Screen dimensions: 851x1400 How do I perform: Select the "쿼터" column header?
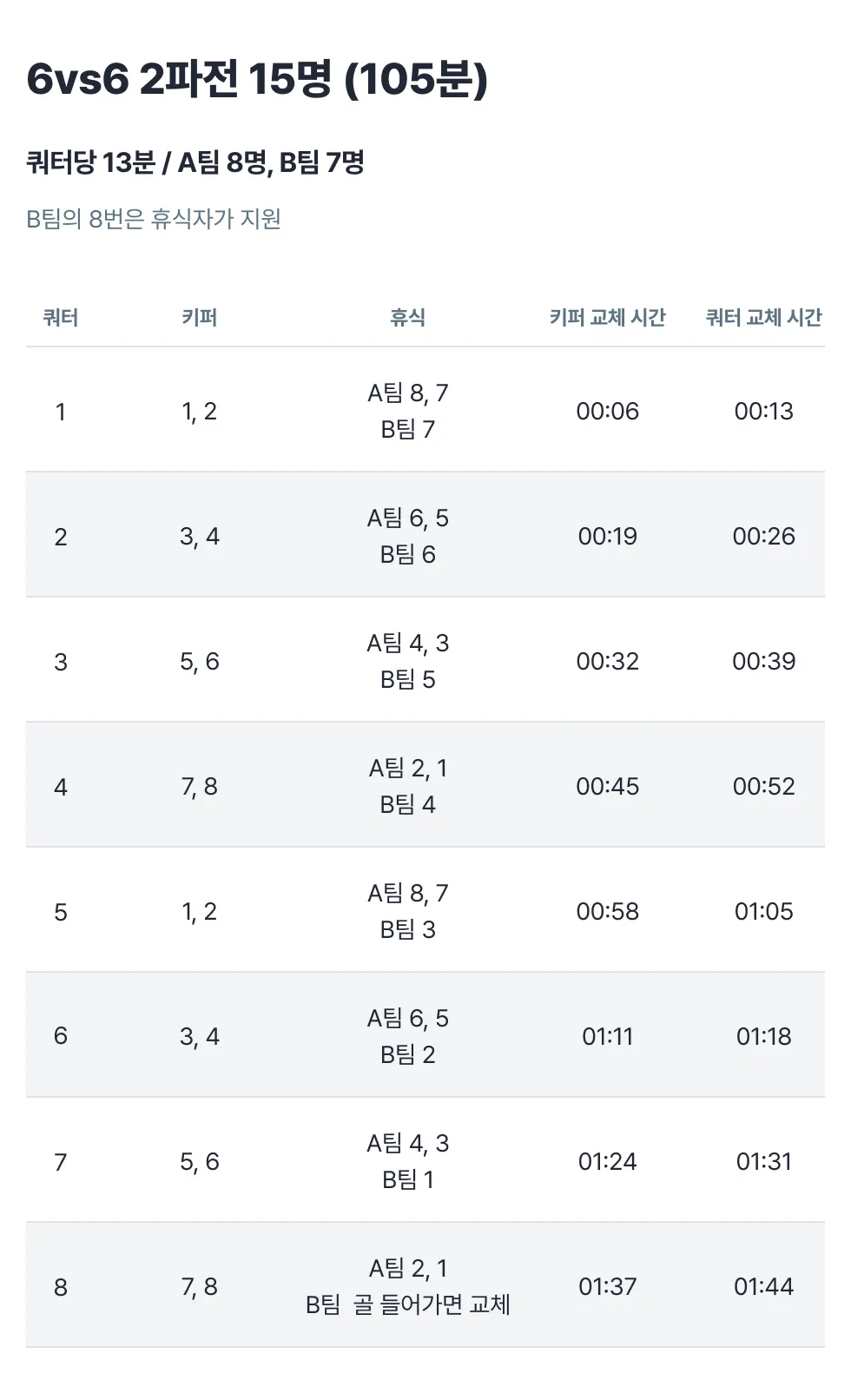coord(61,318)
